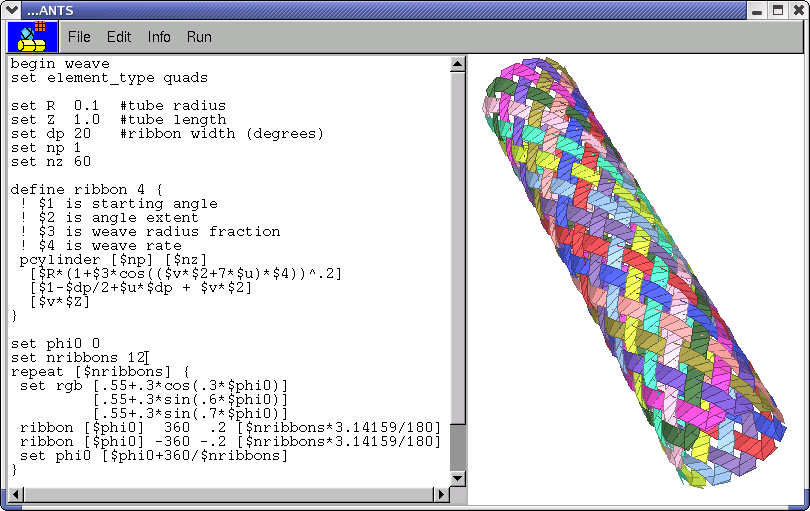Image resolution: width=810 pixels, height=511 pixels.
Task: Click the editor's scroll down arrow
Action: pyautogui.click(x=458, y=478)
